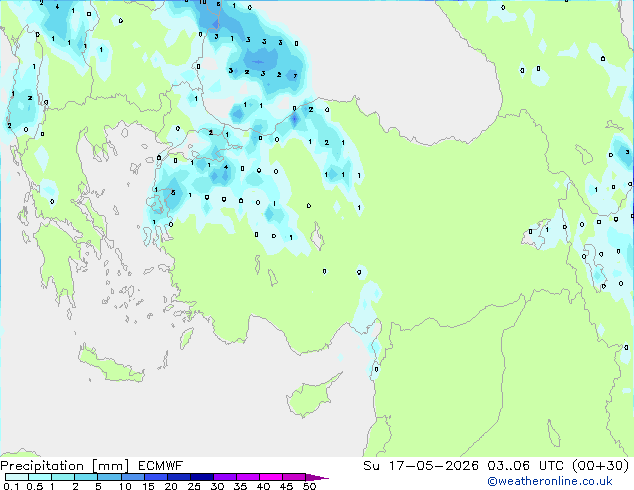Click the '10' legend scale value
This screenshot has width=634, height=490.
coord(125,486)
